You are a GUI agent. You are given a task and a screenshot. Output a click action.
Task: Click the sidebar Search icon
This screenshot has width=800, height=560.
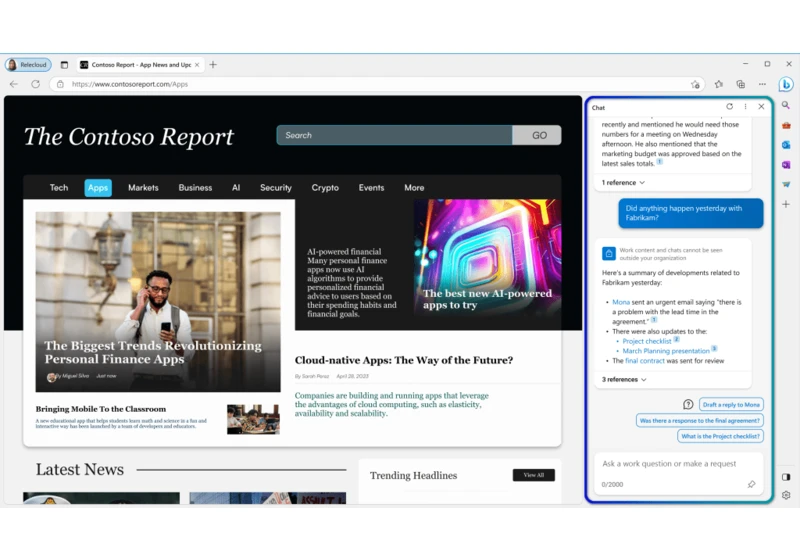[x=786, y=106]
